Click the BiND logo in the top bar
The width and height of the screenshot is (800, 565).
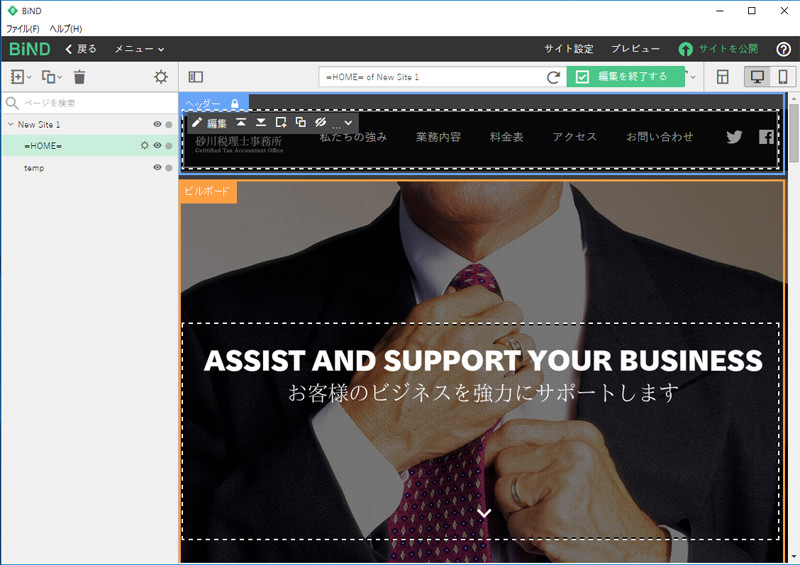coord(30,49)
